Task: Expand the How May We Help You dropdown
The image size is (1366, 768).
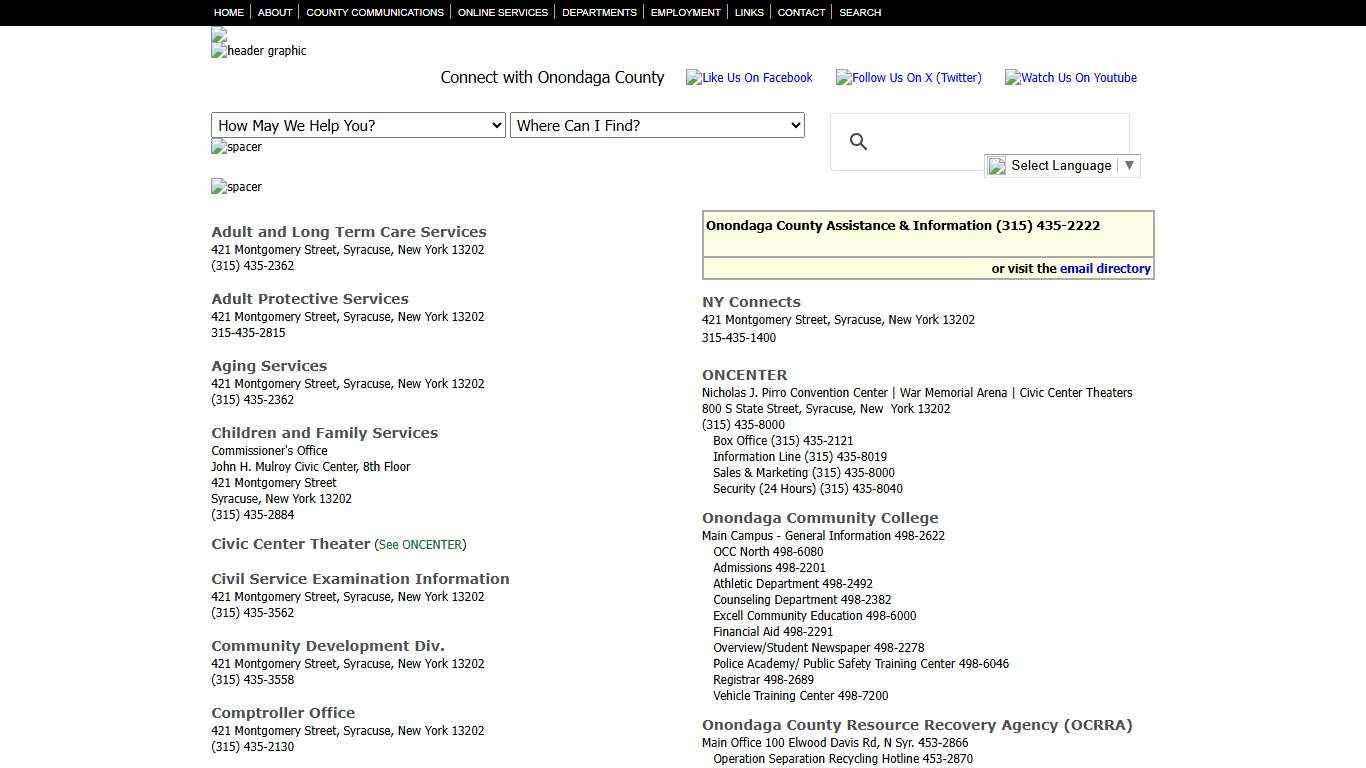Action: 358,125
